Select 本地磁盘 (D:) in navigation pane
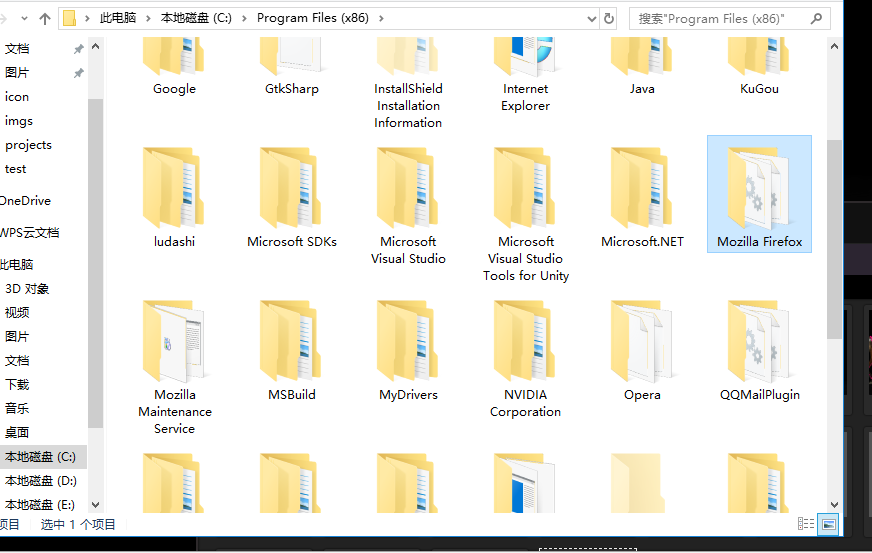This screenshot has height=553, width=872. pyautogui.click(x=41, y=481)
